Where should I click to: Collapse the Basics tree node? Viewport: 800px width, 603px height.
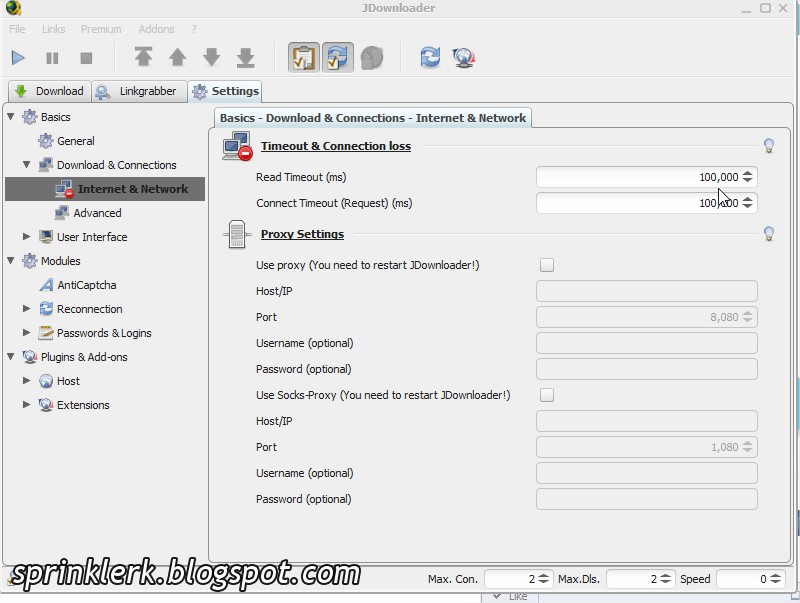tap(11, 117)
